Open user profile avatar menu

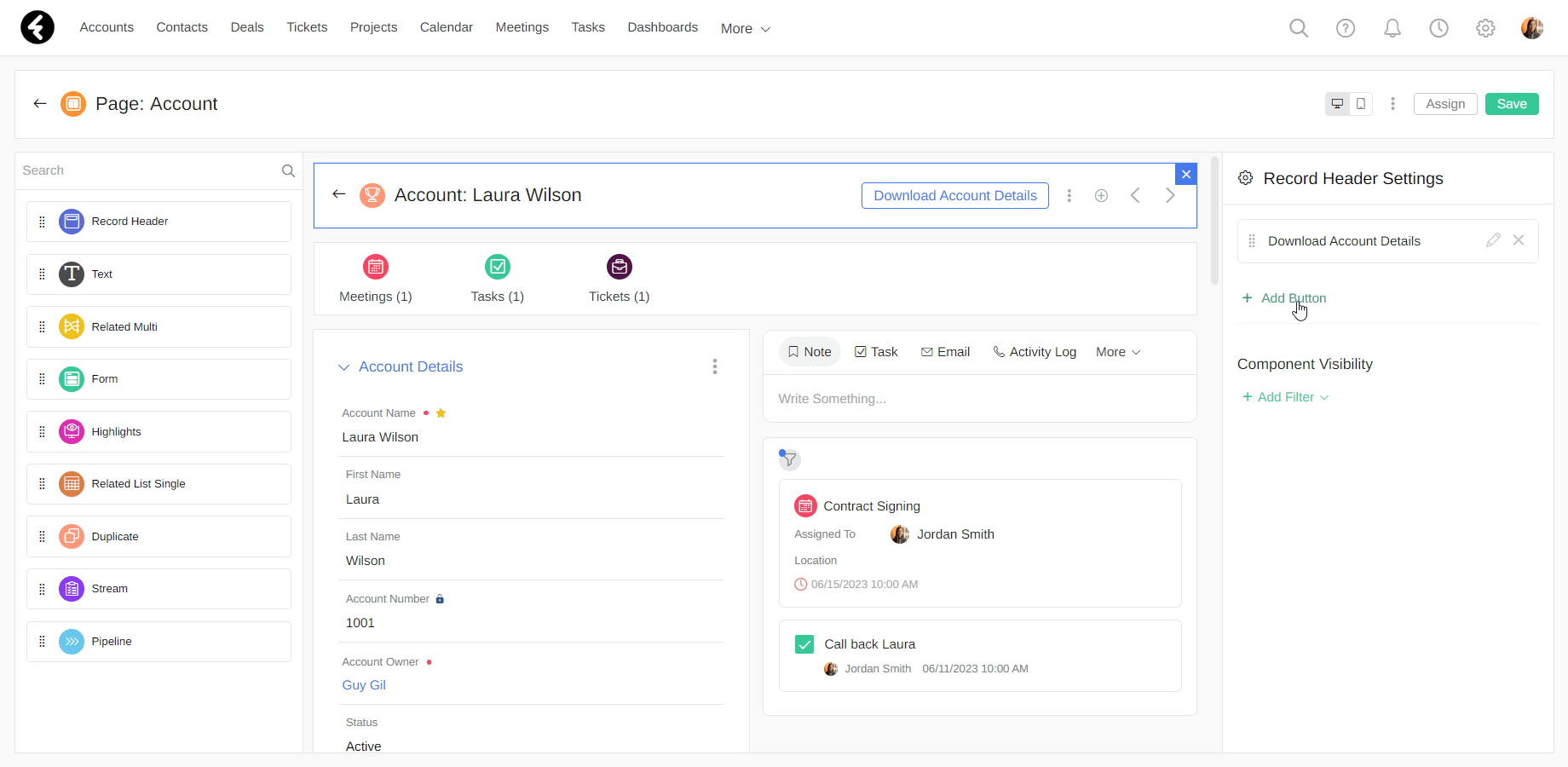pos(1532,28)
